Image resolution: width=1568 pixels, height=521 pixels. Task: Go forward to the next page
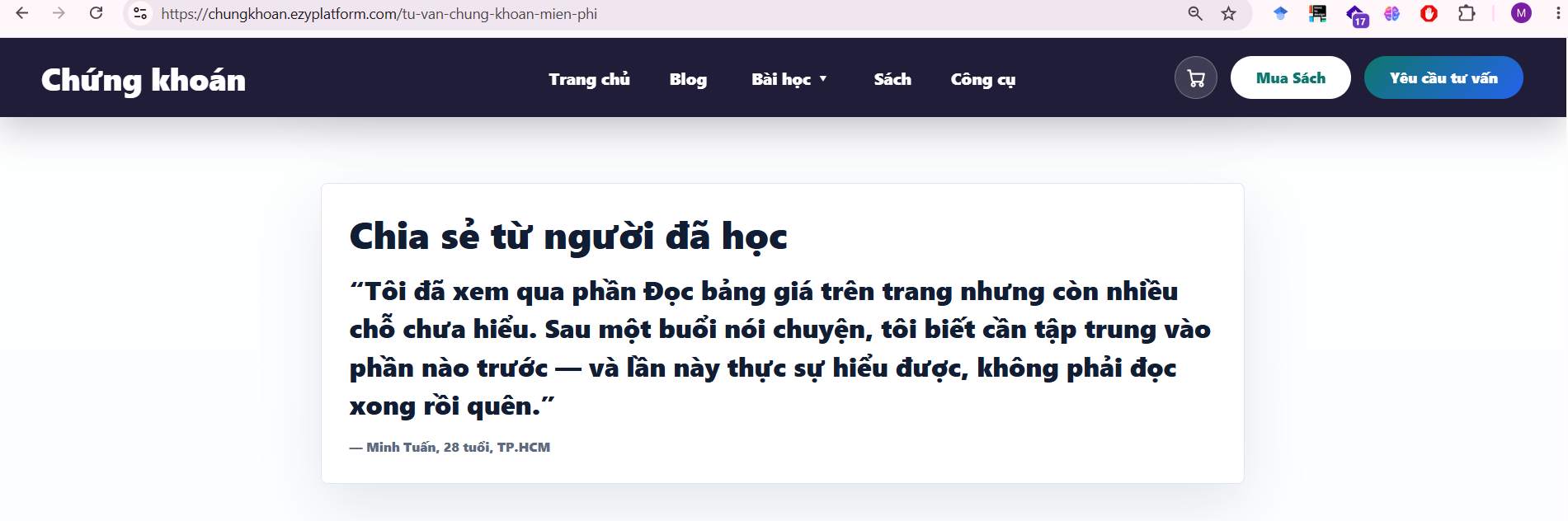[x=59, y=13]
